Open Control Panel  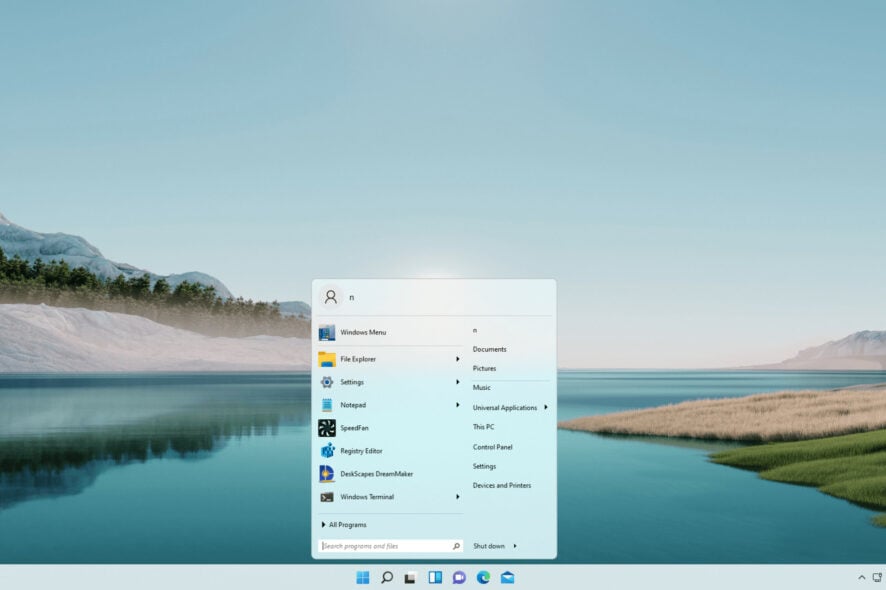click(x=492, y=447)
